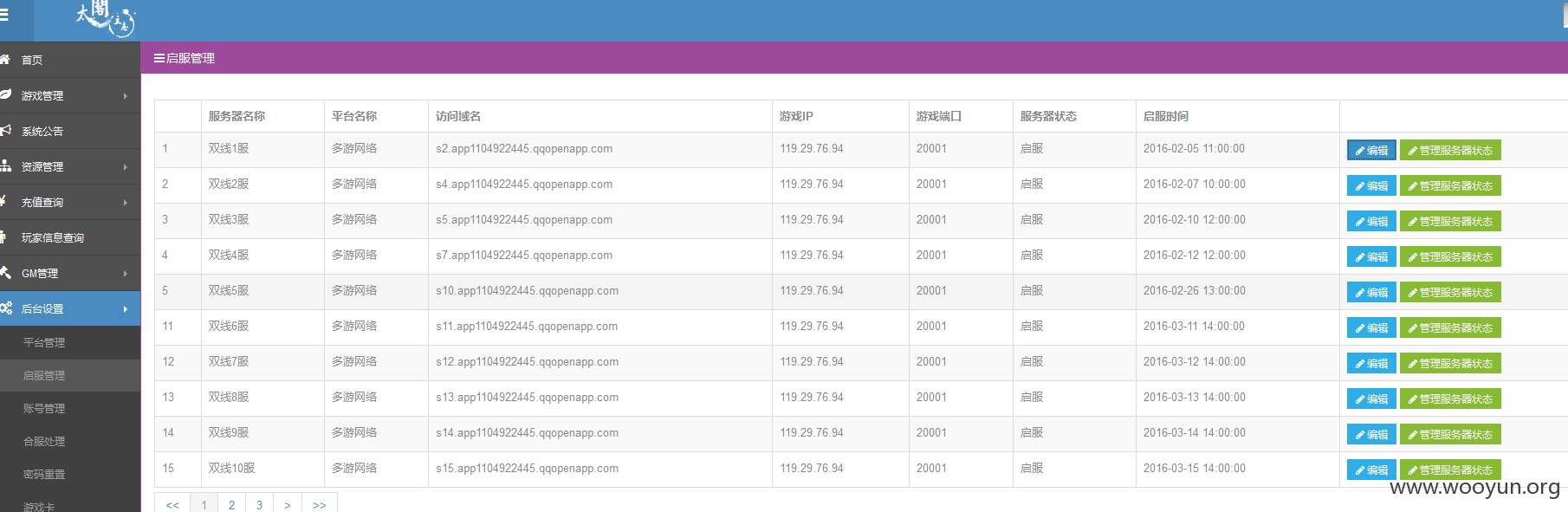Click the 资源管理 sitemap icon
This screenshot has width=1568, height=512.
[x=4, y=165]
